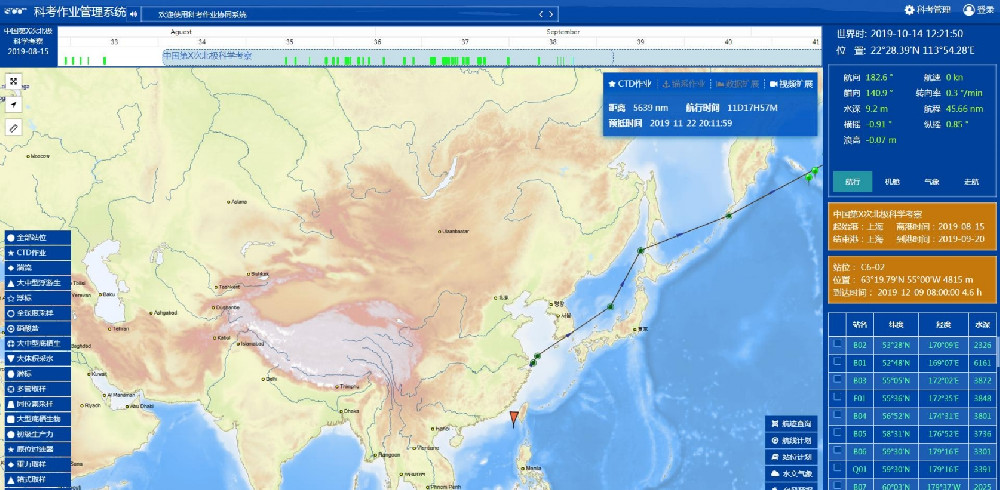Switch to the 机舱 tab
1000x490 pixels.
point(892,182)
